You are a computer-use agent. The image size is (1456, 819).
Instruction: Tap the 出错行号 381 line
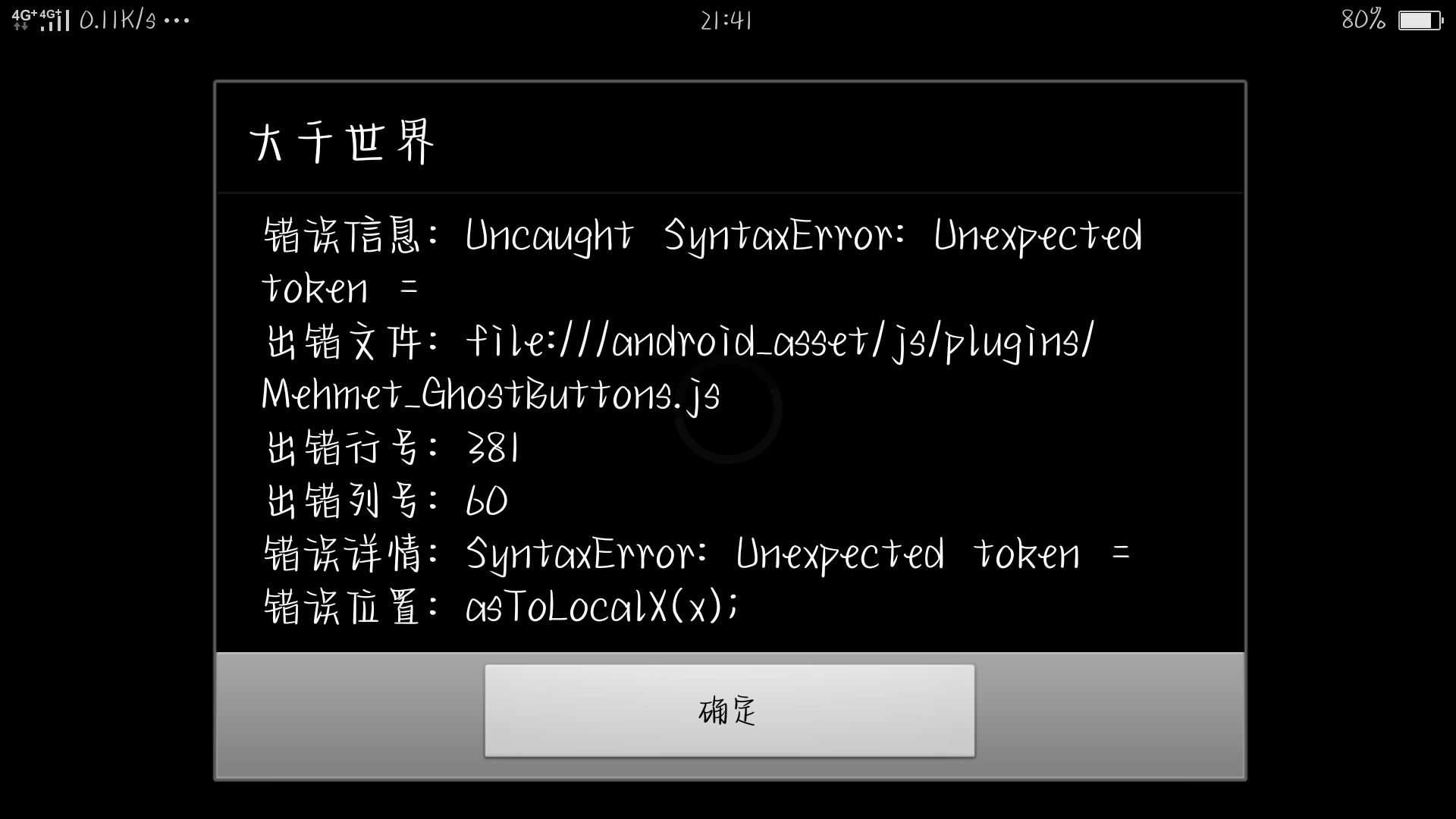click(x=392, y=447)
